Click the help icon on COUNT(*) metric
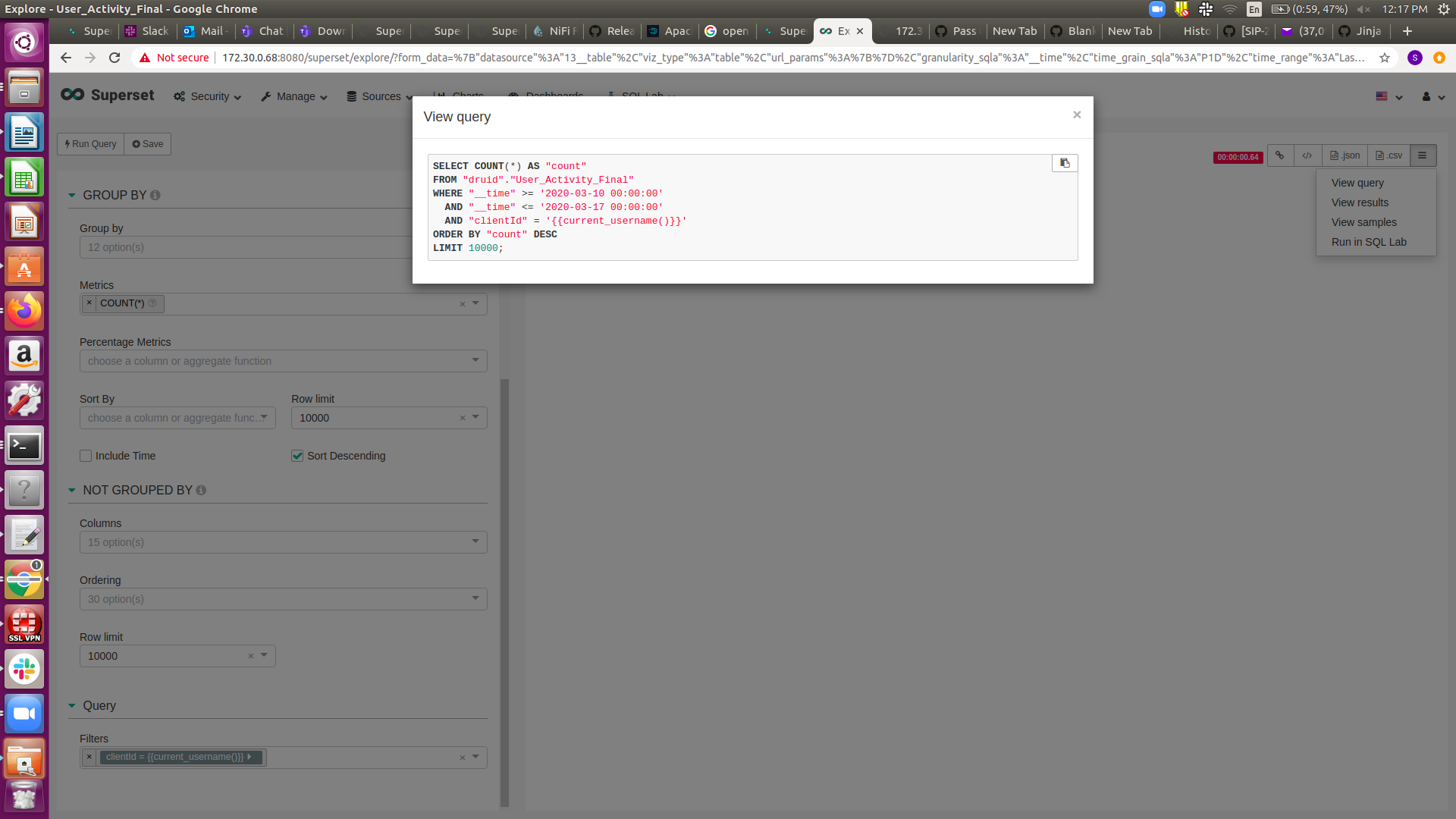Screen dimensions: 1456x819 152,303
